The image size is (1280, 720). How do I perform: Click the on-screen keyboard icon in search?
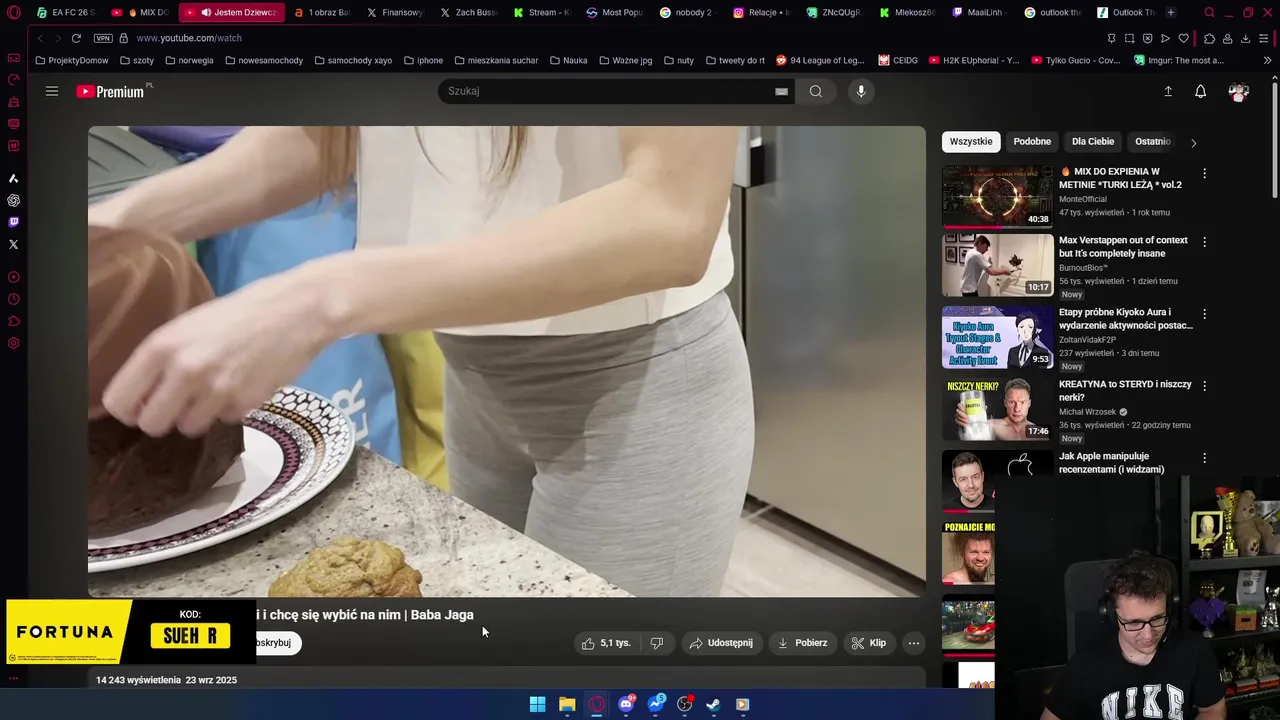[781, 91]
